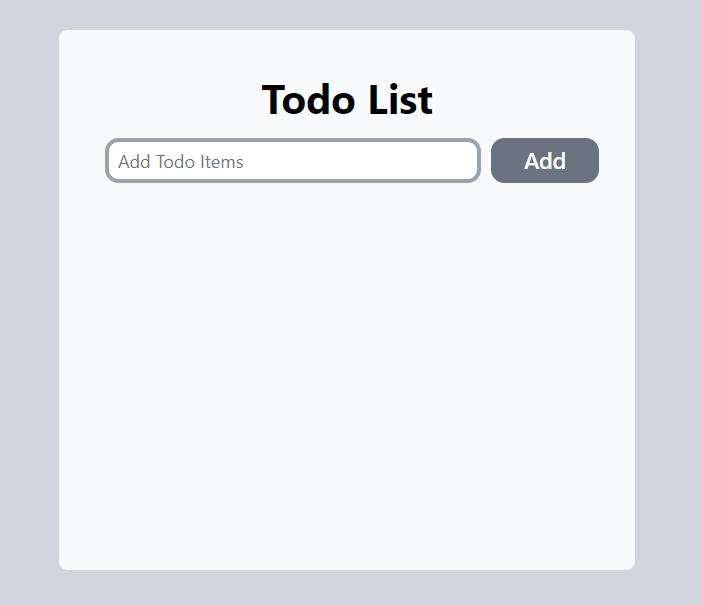The width and height of the screenshot is (702, 605).
Task: Submit the todo with the Add button
Action: tap(544, 161)
